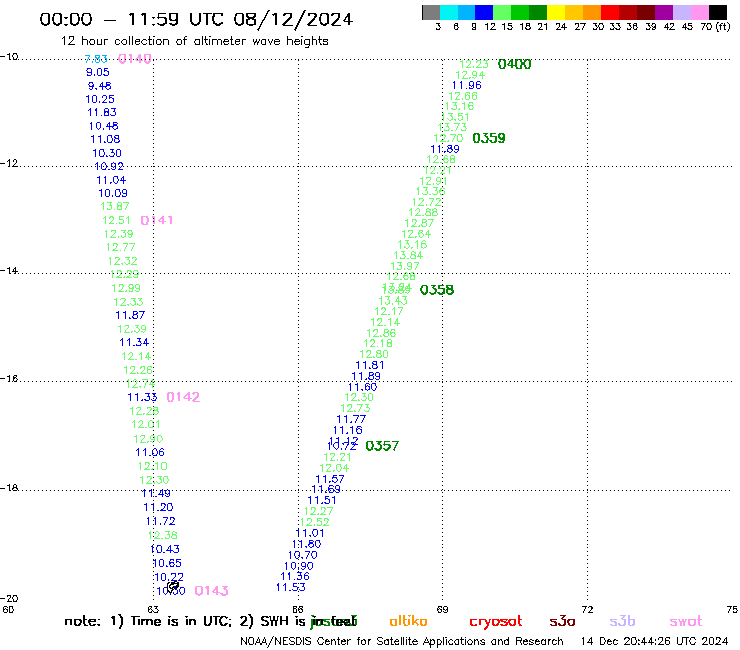Click the 'cryosat' satellite legend label
740x650 pixels.
pos(496,622)
